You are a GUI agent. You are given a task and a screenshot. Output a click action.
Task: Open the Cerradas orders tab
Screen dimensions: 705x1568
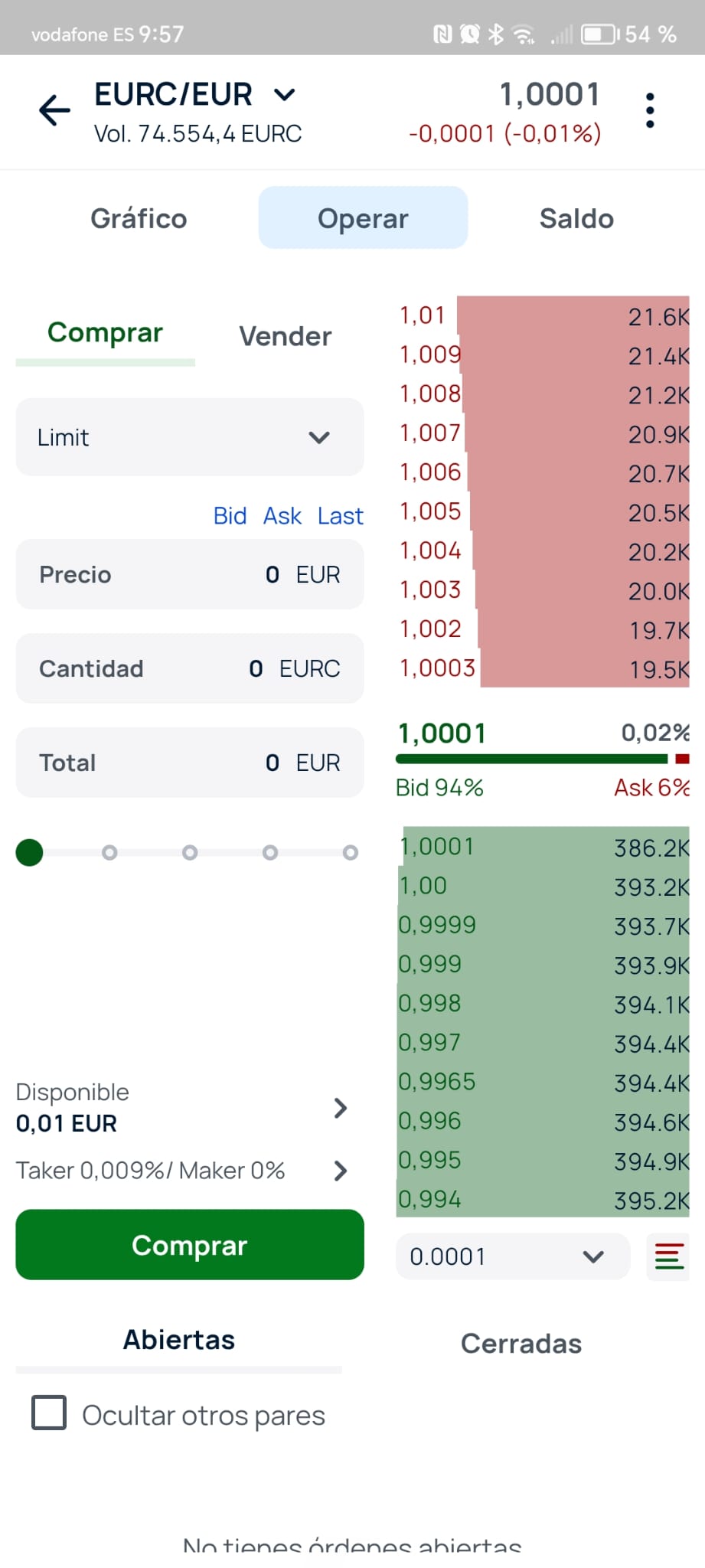[x=521, y=1344]
